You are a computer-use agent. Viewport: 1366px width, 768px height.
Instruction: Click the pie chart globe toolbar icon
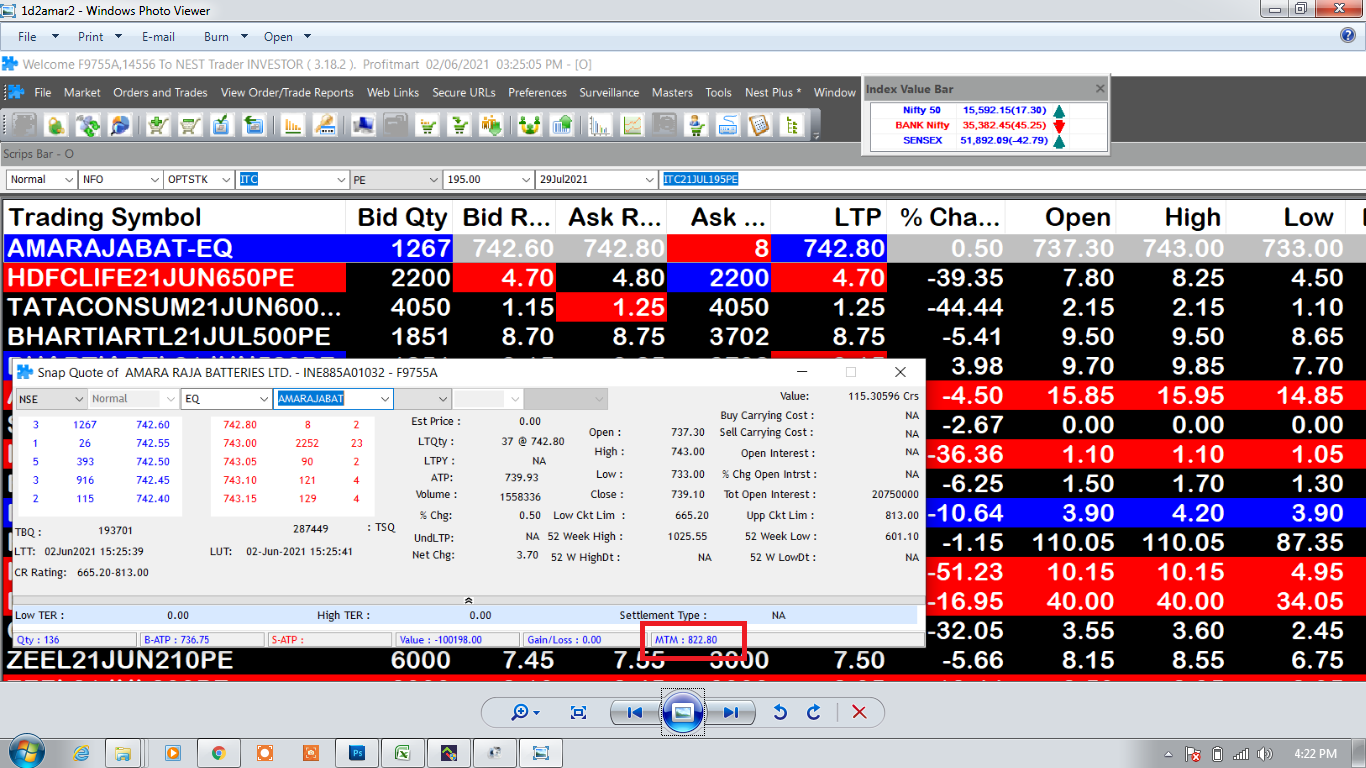120,125
